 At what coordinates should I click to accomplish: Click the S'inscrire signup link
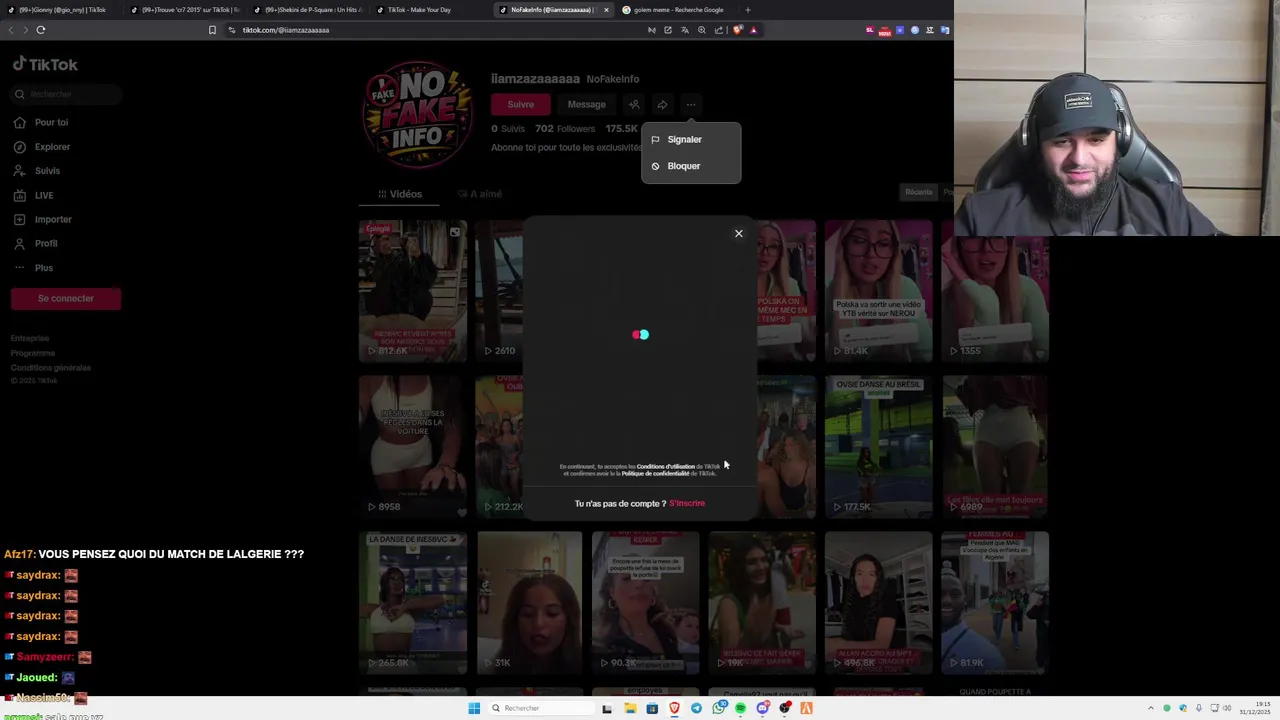pos(687,504)
